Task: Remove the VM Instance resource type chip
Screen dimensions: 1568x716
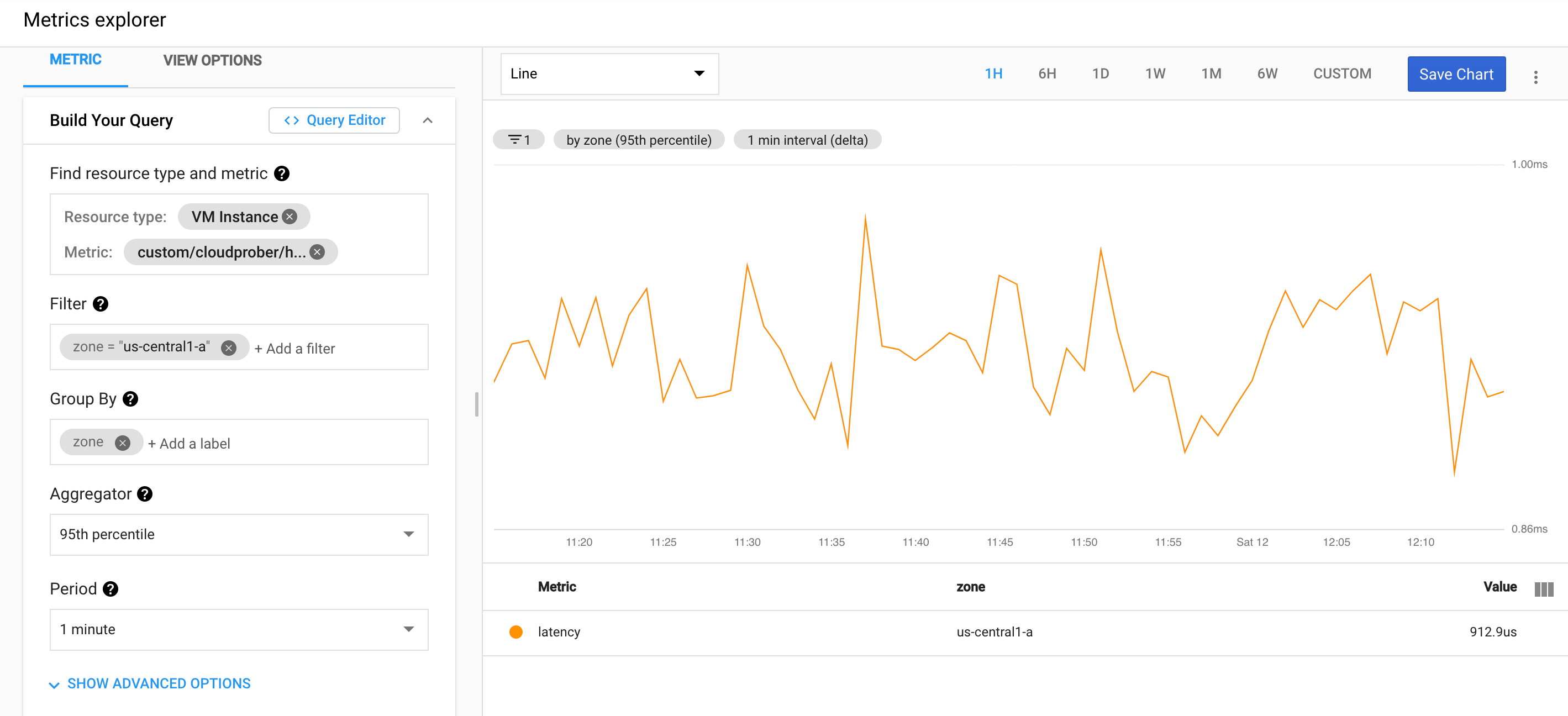Action: click(x=291, y=217)
